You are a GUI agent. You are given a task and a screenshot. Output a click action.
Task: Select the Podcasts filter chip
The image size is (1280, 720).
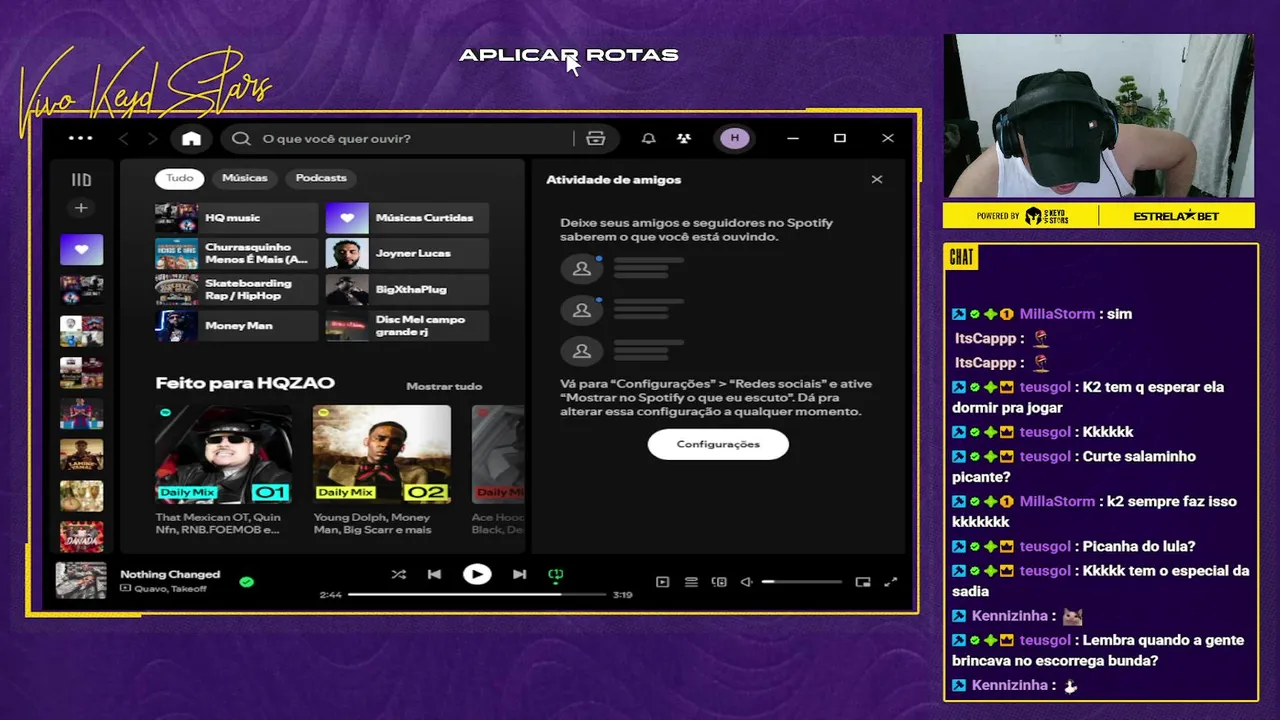coord(321,178)
